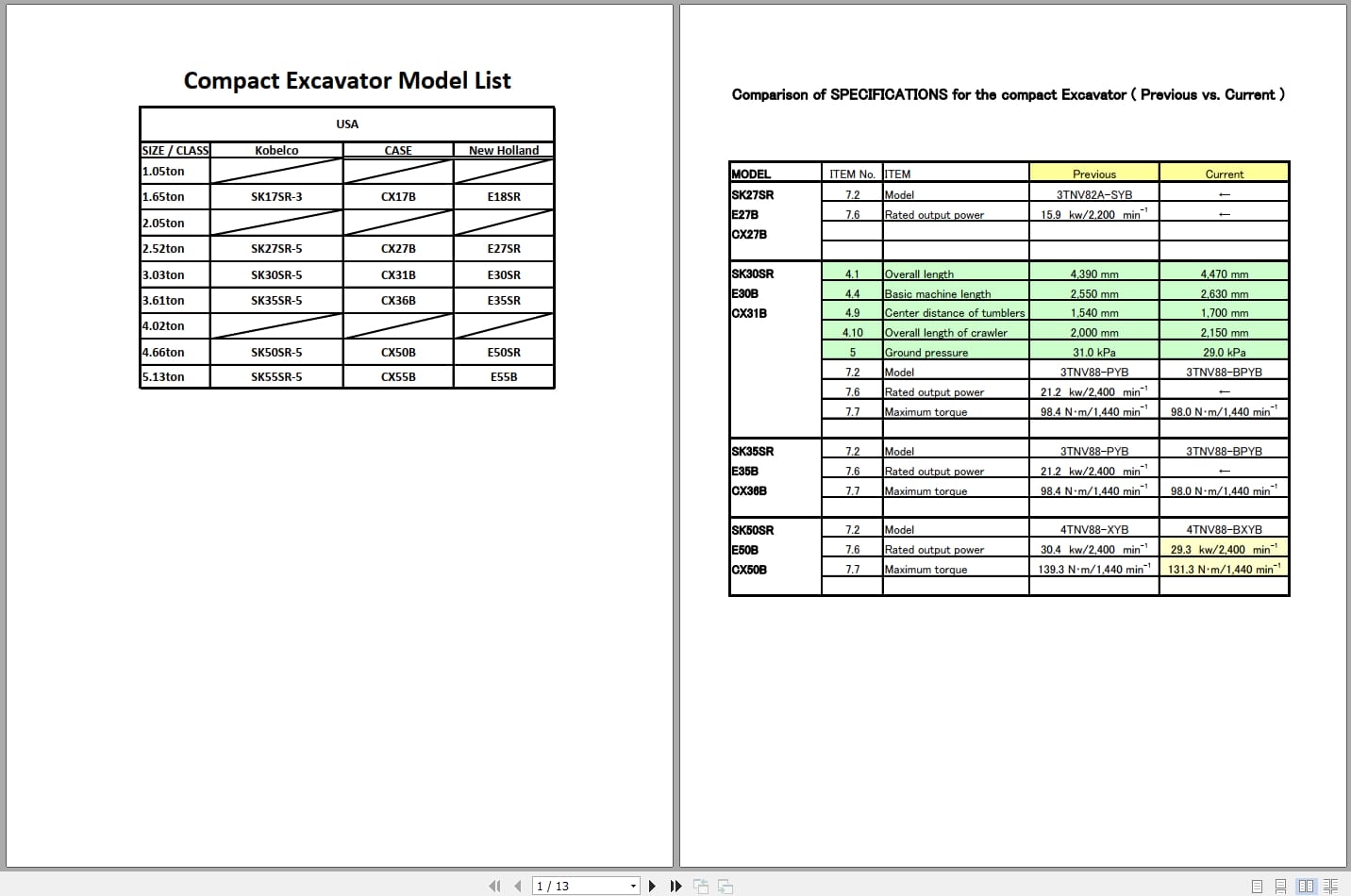
Task: Click the page number input field
Action: (x=571, y=886)
